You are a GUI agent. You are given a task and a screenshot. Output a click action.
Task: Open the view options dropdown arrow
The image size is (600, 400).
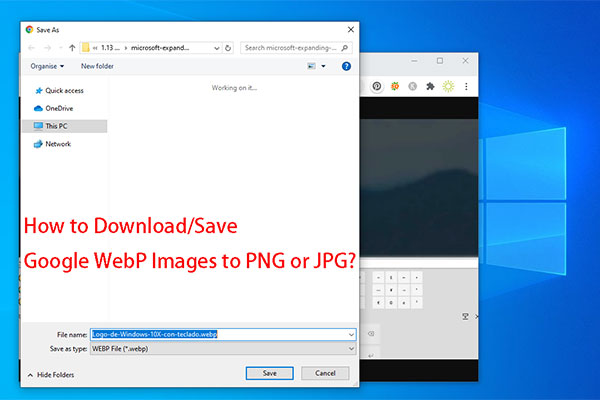(x=323, y=66)
